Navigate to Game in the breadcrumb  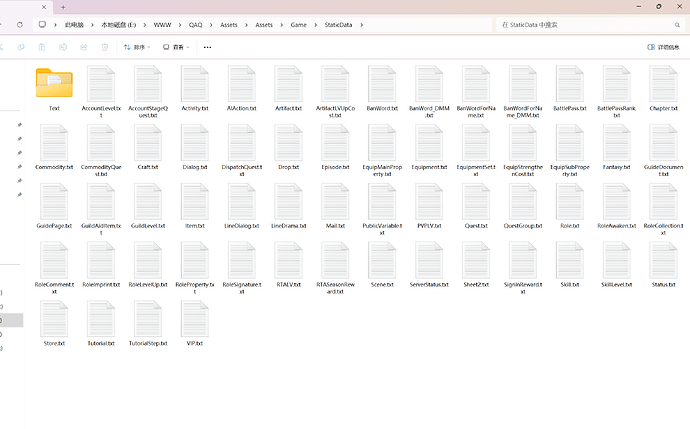298,25
